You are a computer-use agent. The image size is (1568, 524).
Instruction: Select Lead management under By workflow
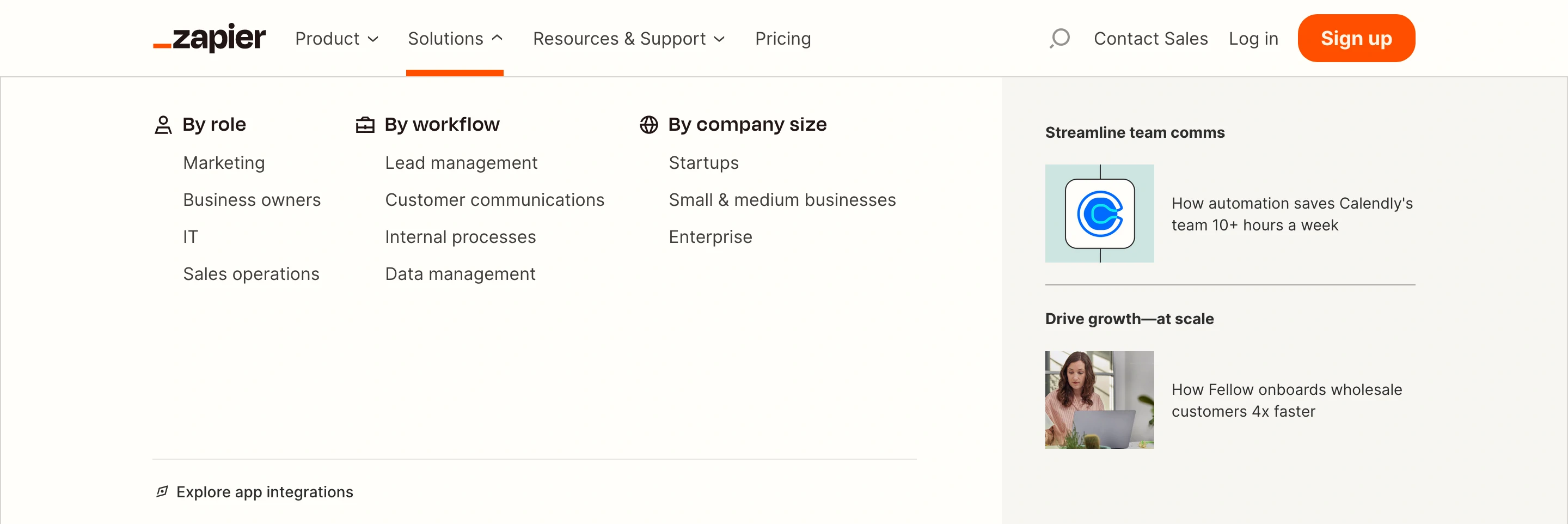(461, 163)
